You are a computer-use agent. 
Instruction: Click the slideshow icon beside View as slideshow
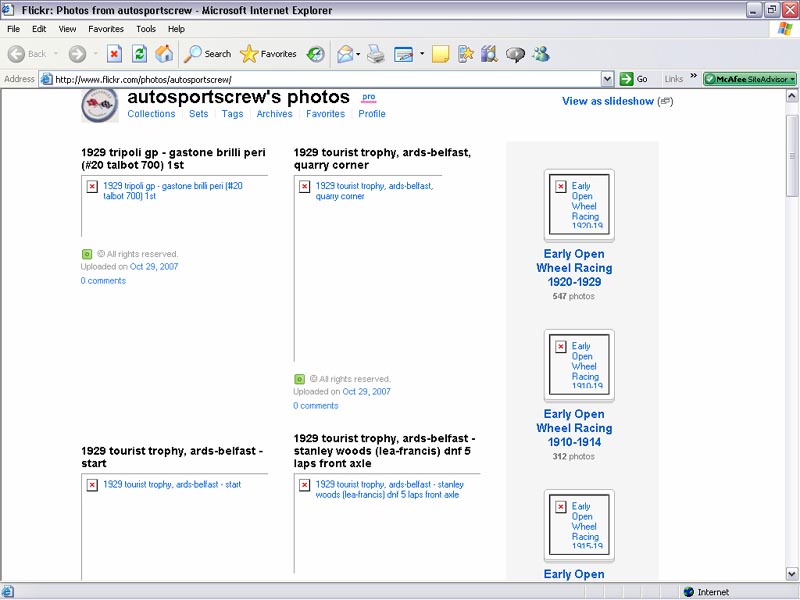(665, 101)
